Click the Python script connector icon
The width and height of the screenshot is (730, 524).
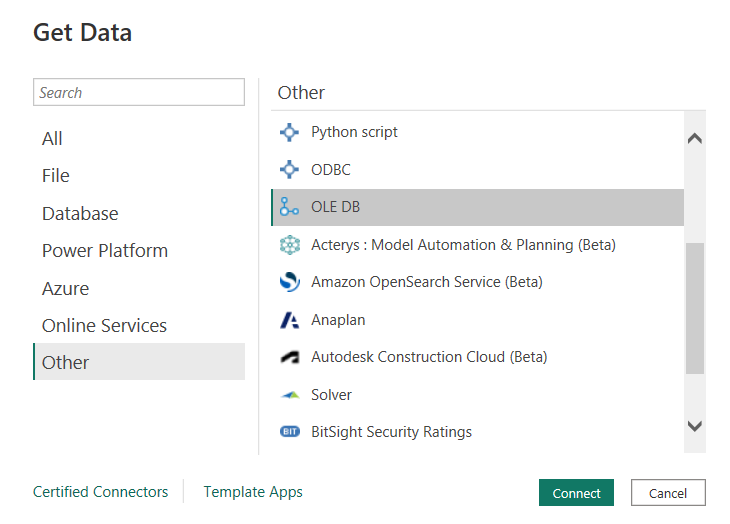(290, 132)
